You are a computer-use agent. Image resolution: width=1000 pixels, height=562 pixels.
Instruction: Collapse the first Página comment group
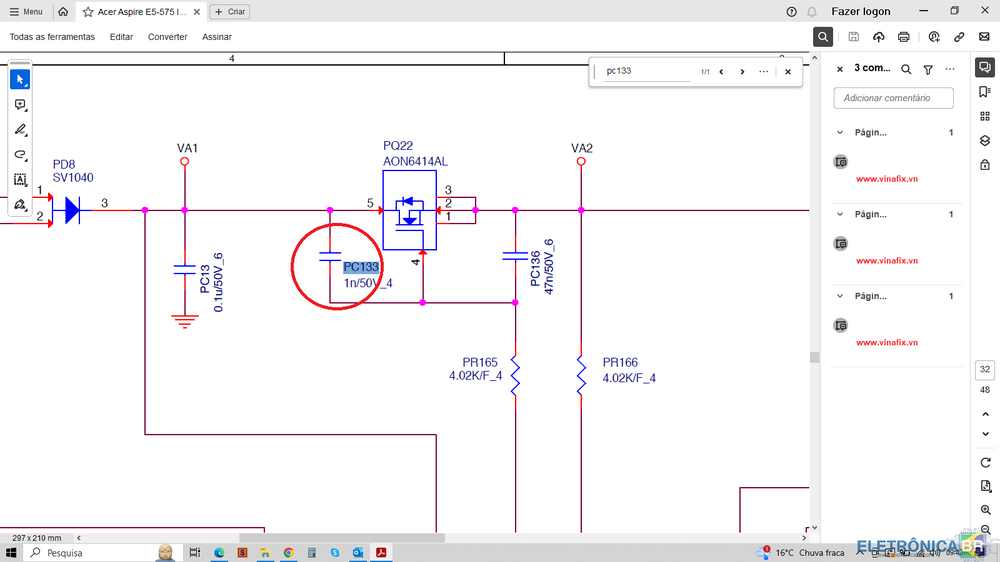[840, 132]
